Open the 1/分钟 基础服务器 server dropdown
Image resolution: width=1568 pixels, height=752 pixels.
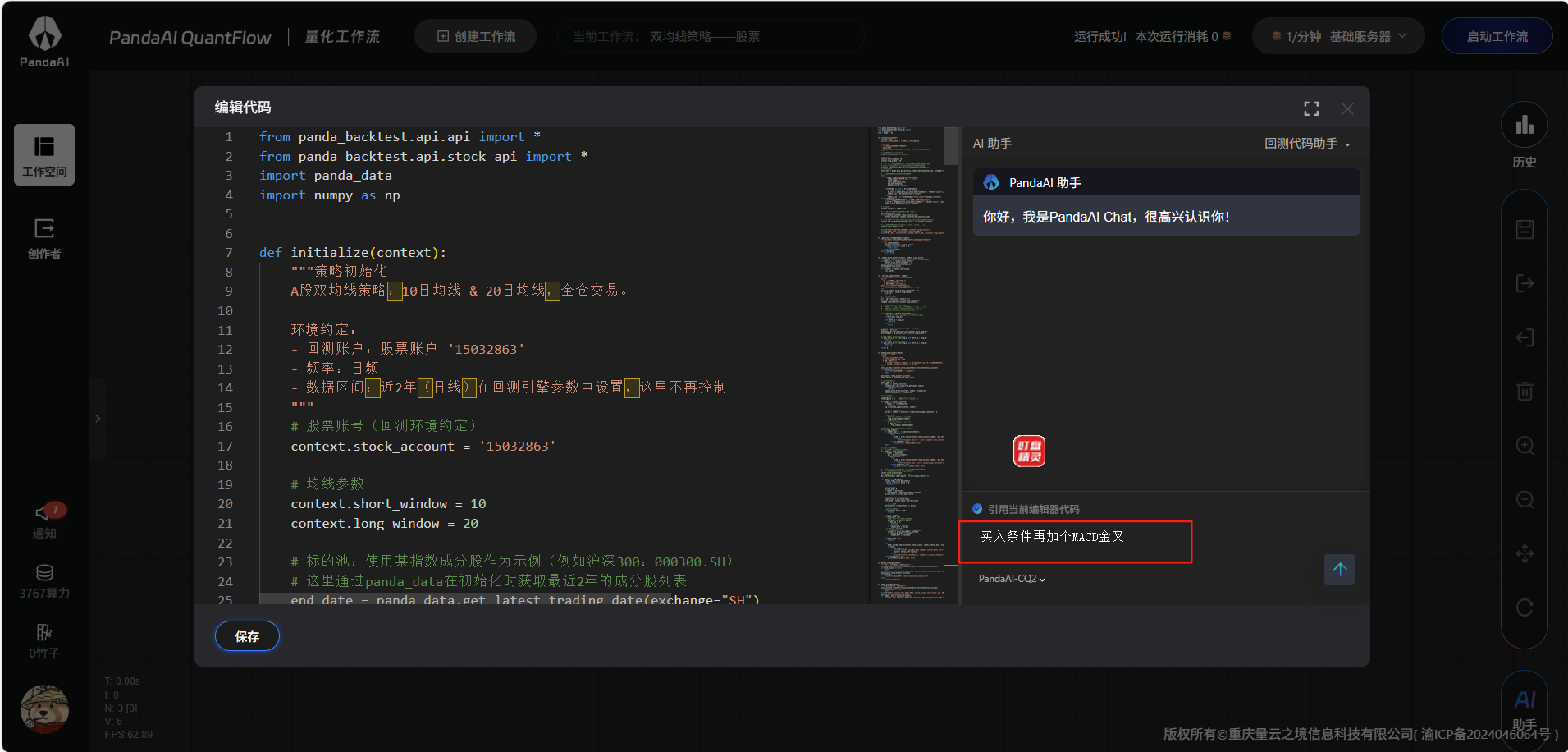coord(1338,36)
